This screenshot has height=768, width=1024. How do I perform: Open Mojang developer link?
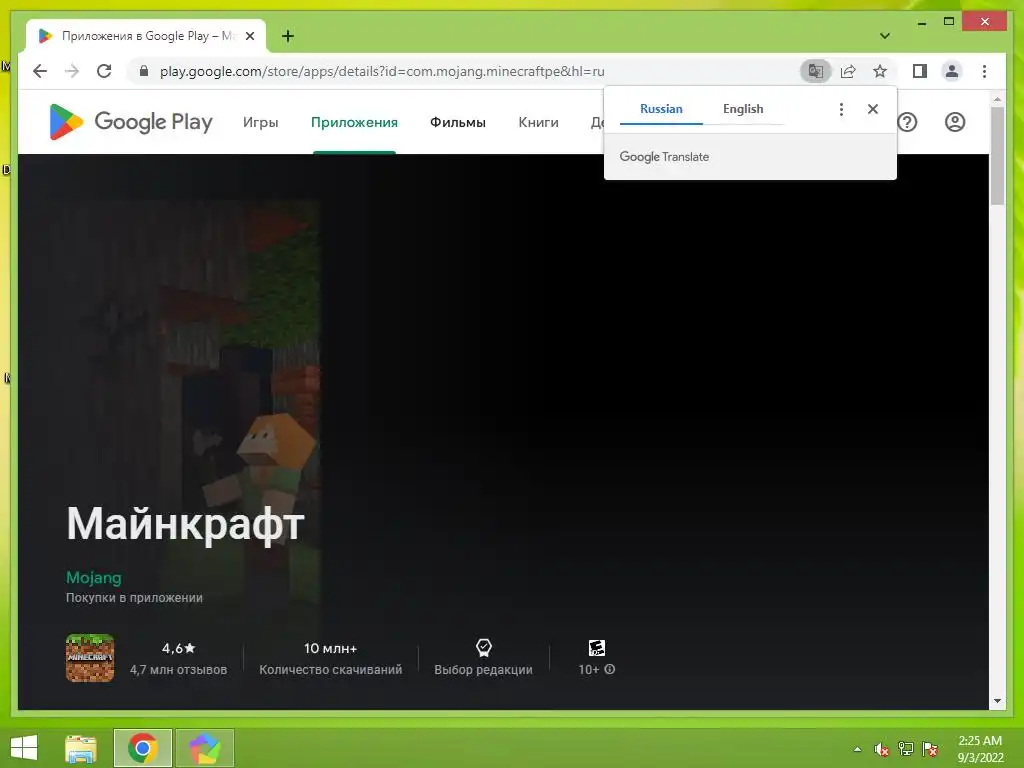(x=93, y=577)
